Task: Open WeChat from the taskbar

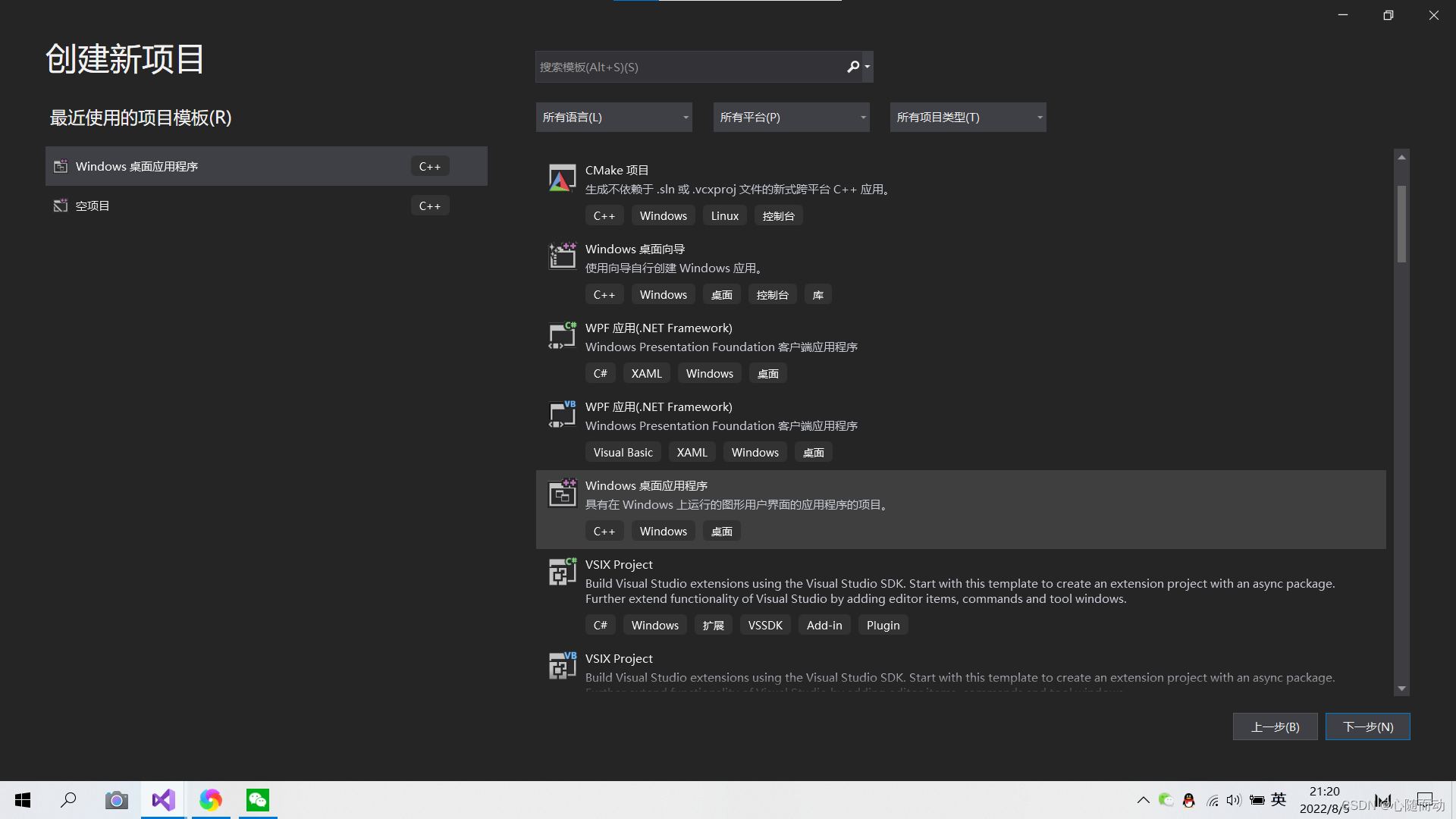Action: coord(257,799)
